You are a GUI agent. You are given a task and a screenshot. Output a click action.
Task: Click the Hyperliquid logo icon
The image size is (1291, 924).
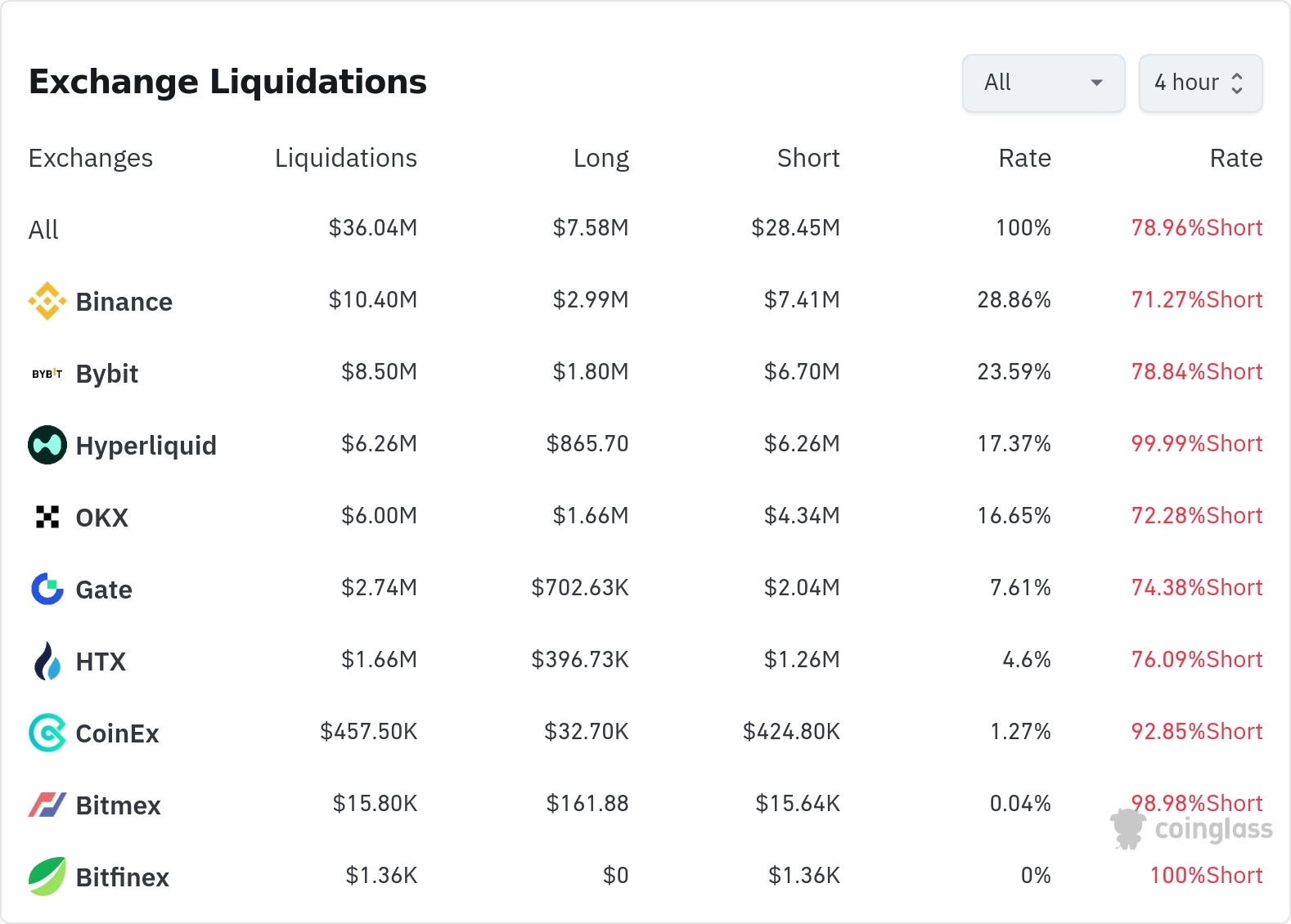47,445
